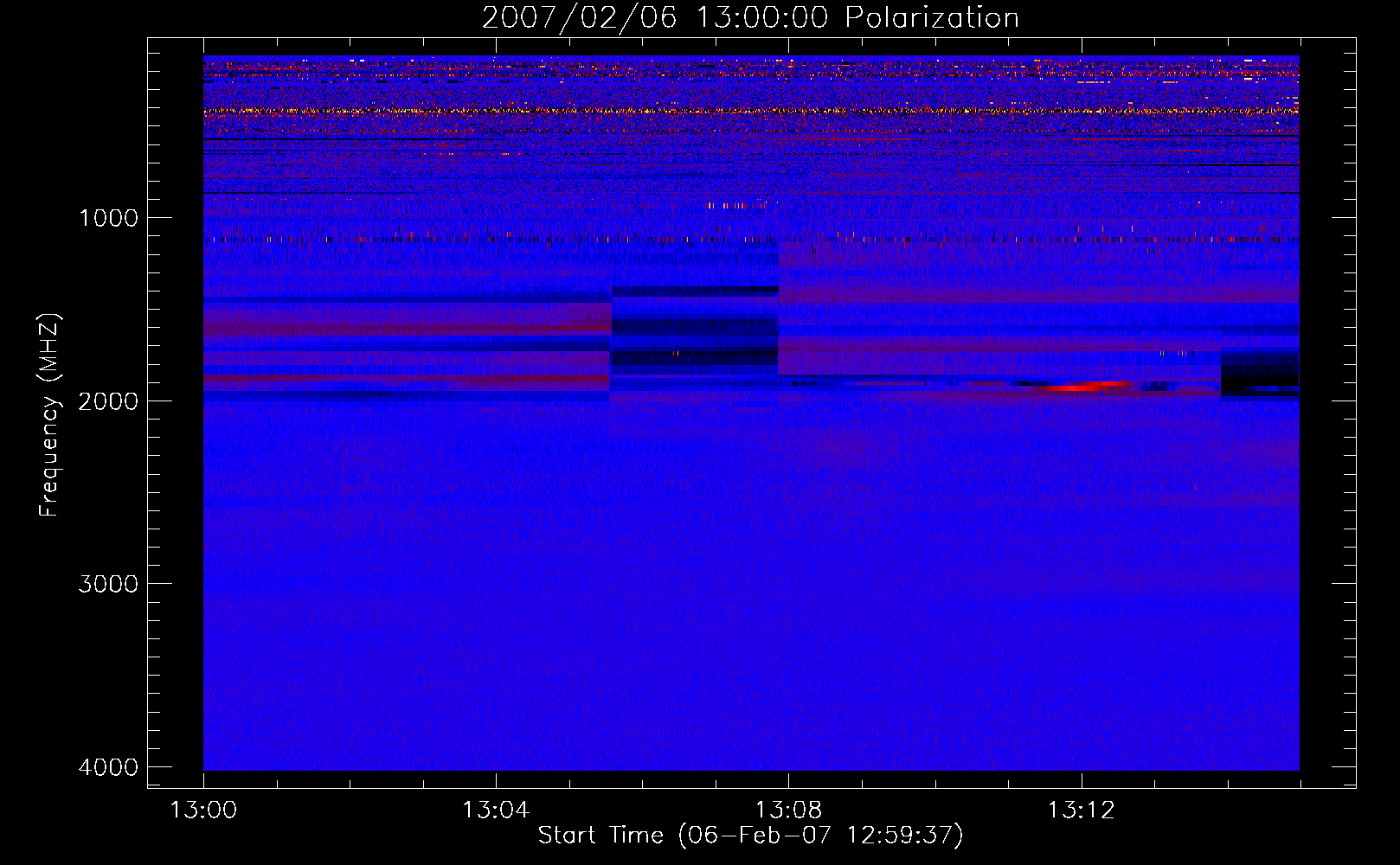1400x865 pixels.
Task: Select the 2000 frequency axis label
Action: click(108, 400)
